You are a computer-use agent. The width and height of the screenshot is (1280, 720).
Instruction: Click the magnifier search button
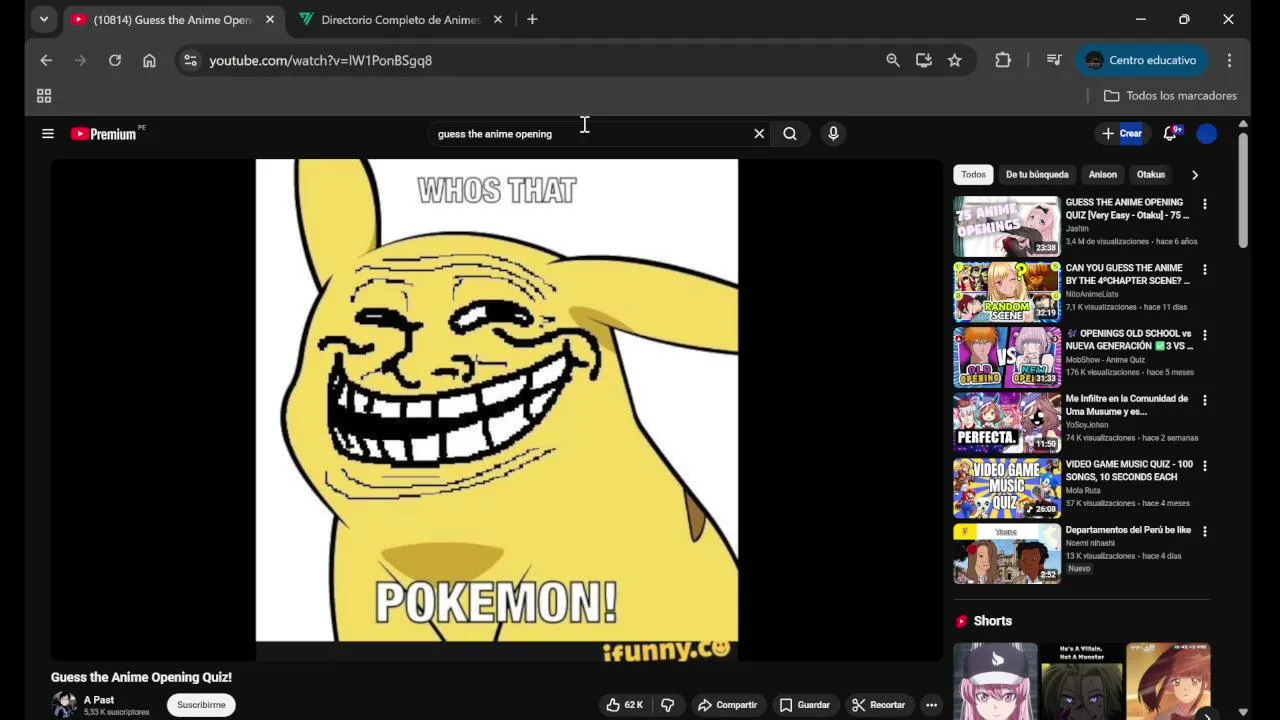790,133
